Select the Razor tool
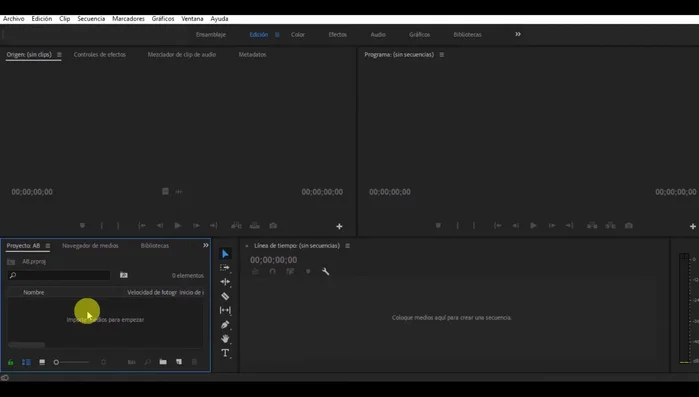 pyautogui.click(x=225, y=296)
